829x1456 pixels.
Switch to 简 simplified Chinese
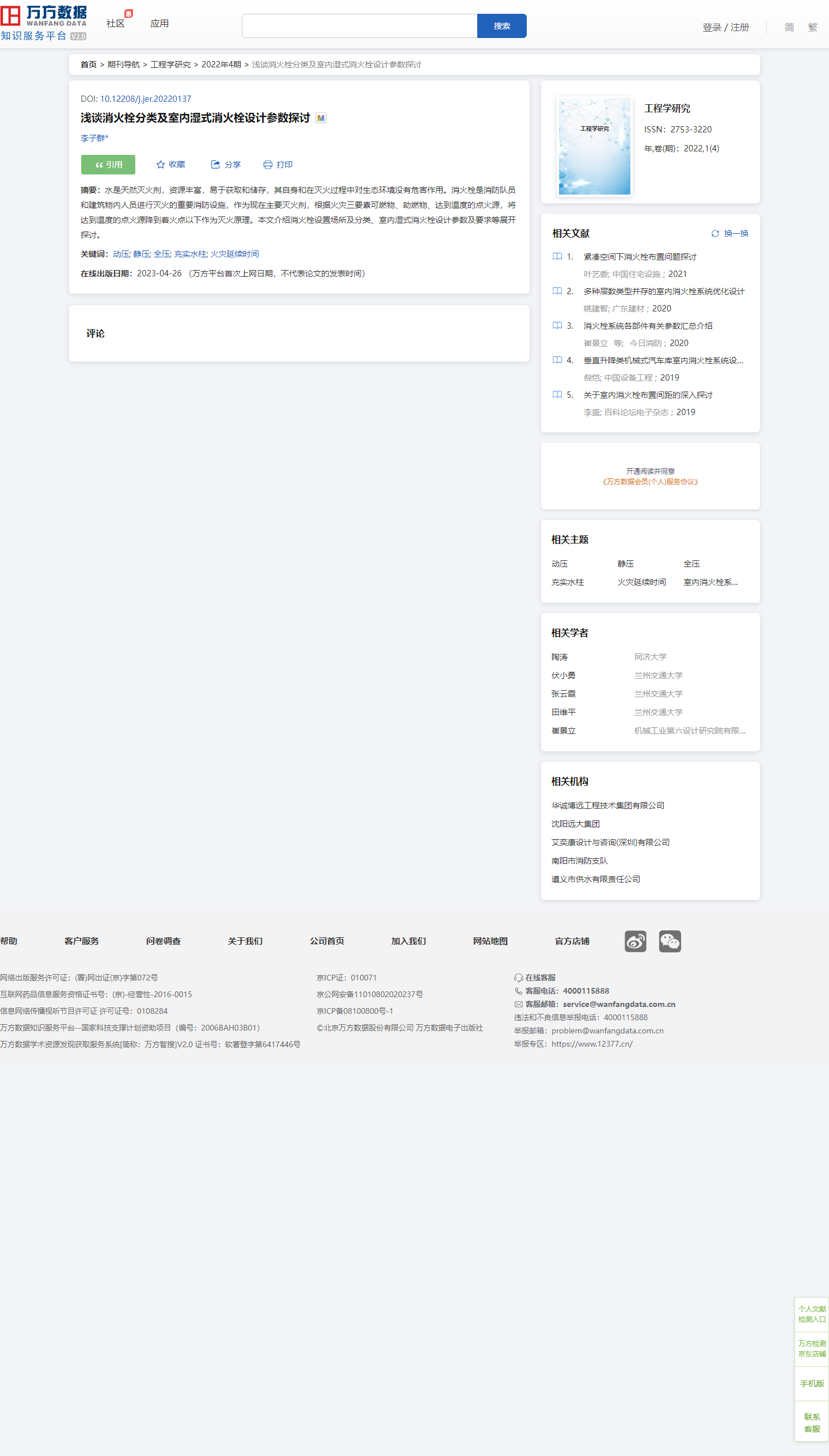point(789,28)
